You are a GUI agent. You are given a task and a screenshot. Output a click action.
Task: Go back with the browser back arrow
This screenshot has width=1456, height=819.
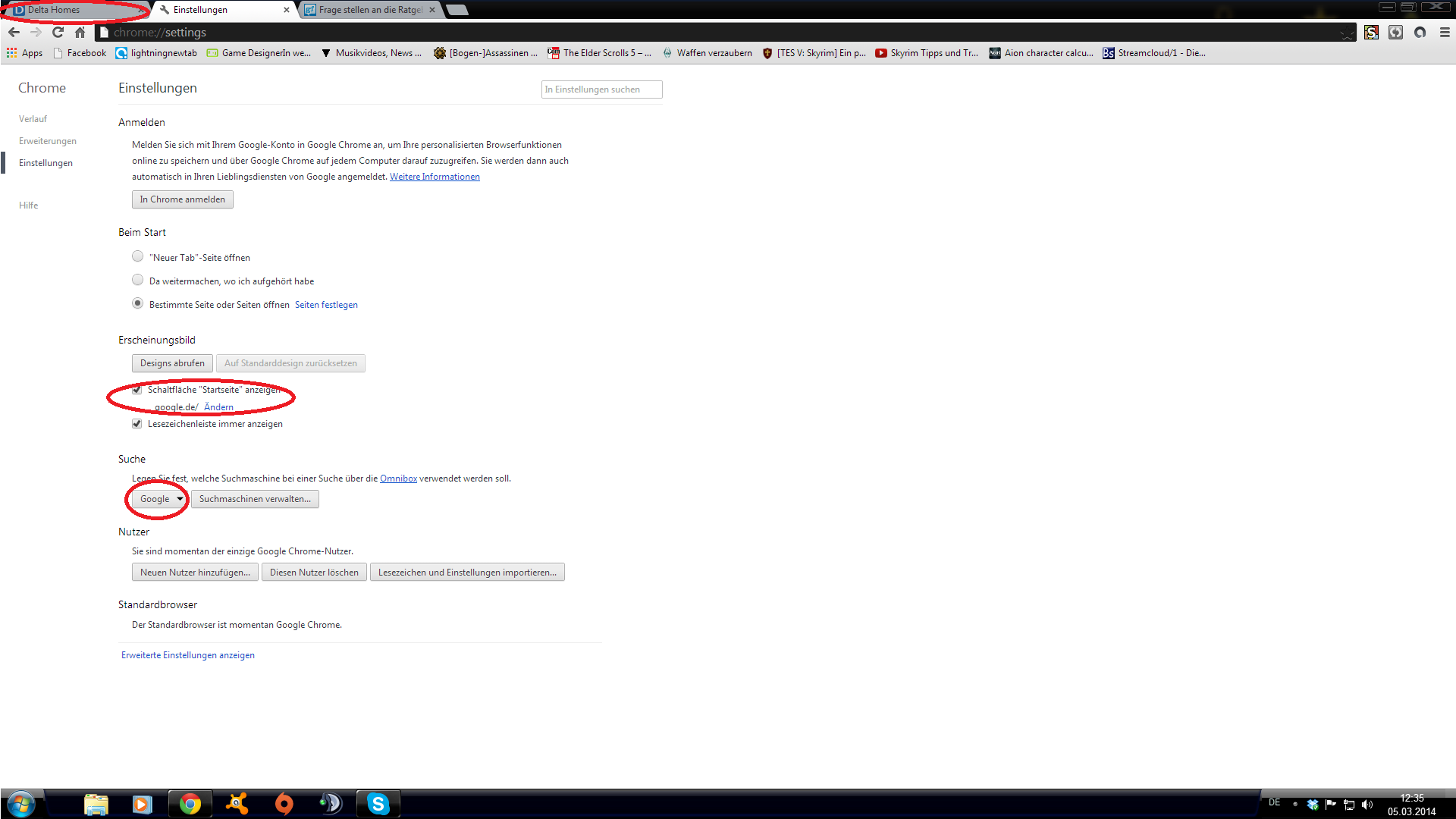(14, 33)
